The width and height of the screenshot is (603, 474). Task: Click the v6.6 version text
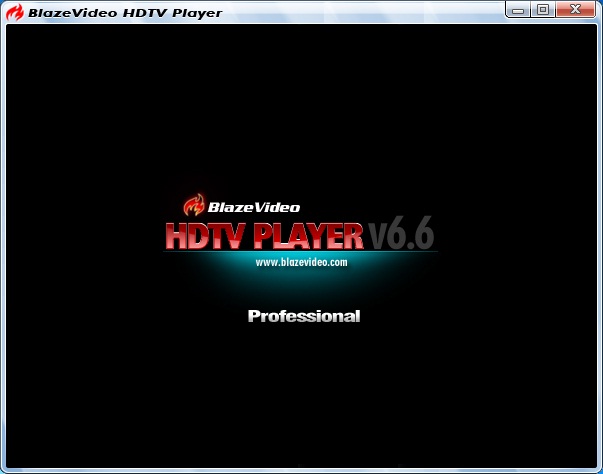click(x=401, y=233)
